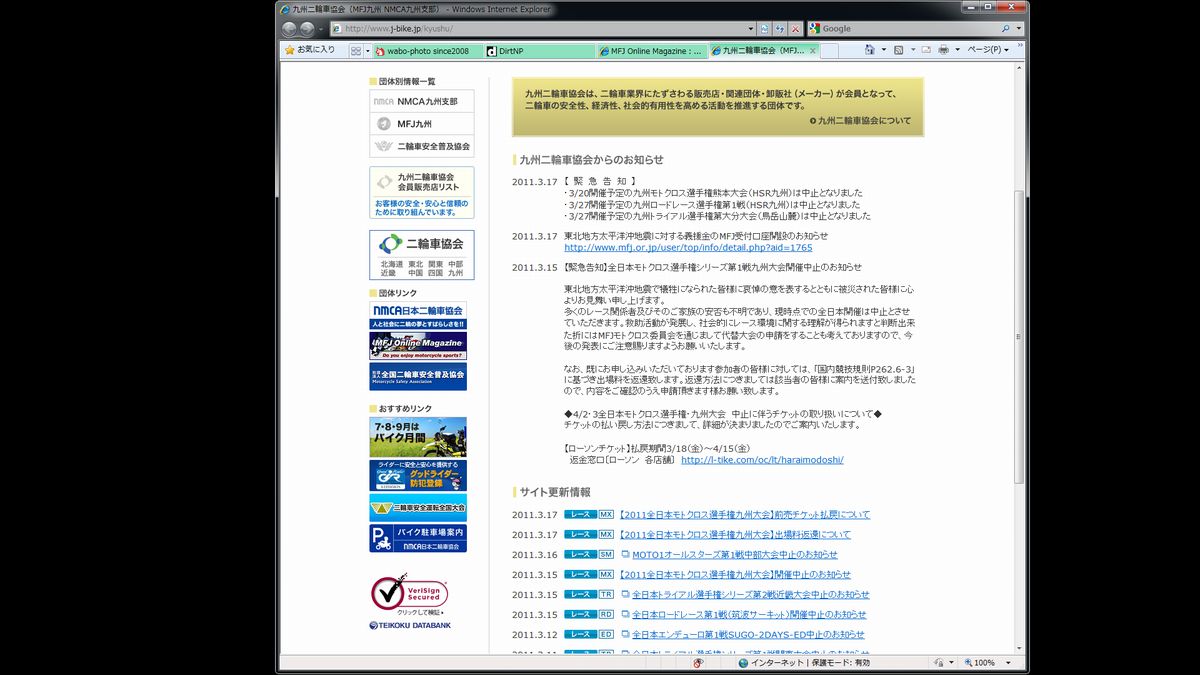Viewport: 1200px width, 675px height.
Task: Switch to MFJ Online Magazine tab
Action: [x=650, y=50]
